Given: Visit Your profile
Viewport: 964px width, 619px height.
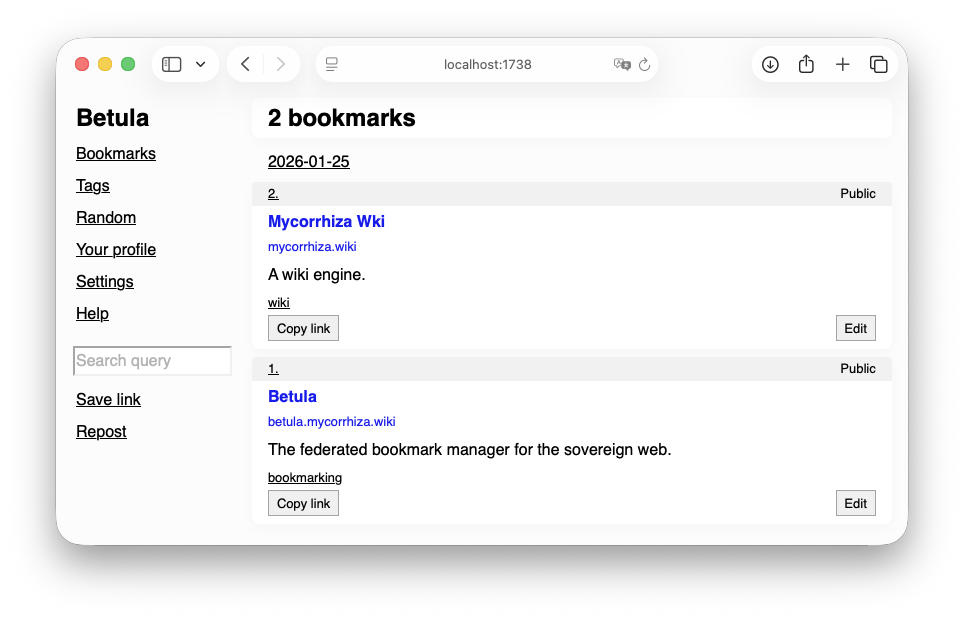Looking at the screenshot, I should click(x=115, y=249).
